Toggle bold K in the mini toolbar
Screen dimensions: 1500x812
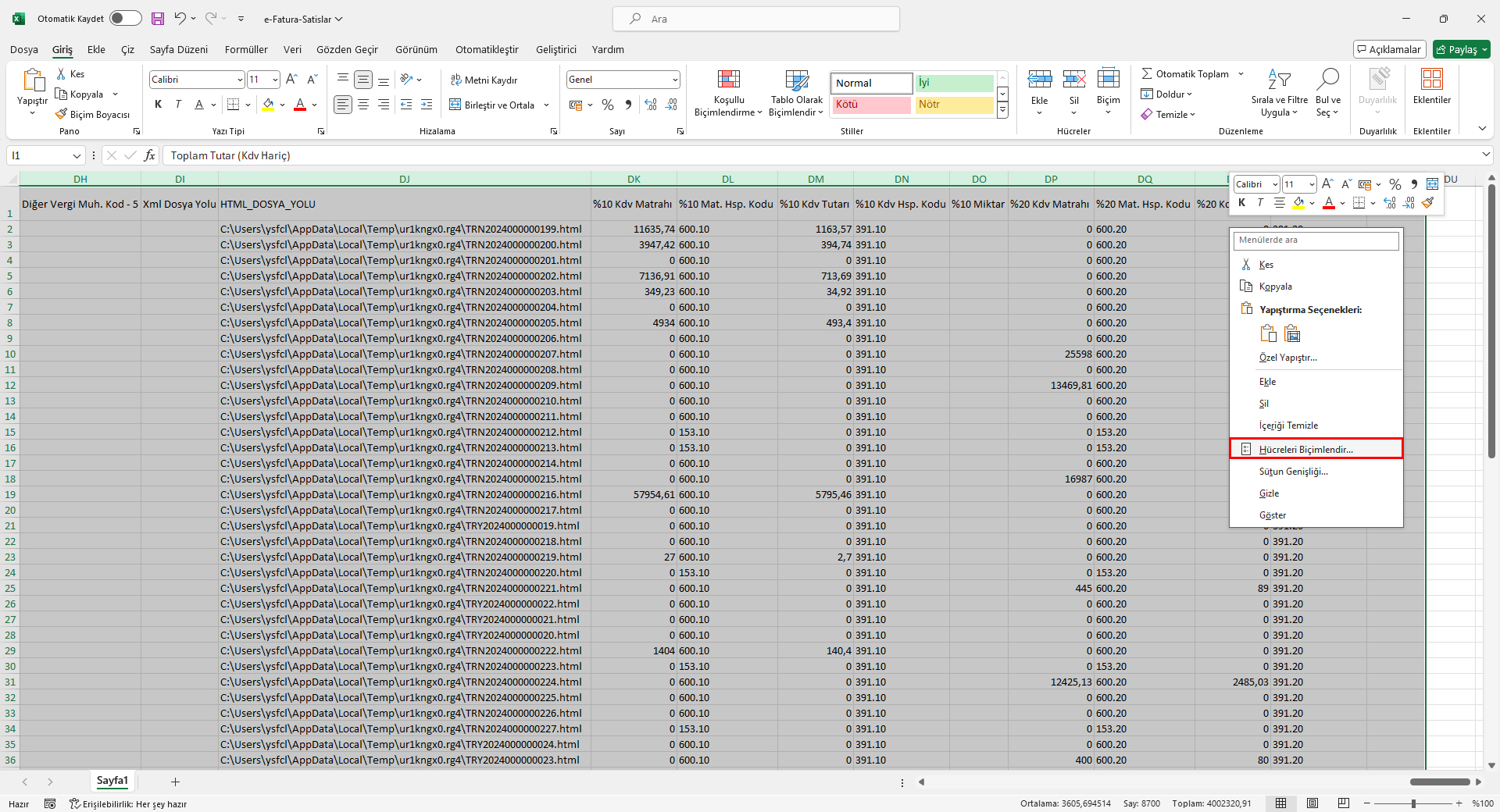pyautogui.click(x=1242, y=203)
